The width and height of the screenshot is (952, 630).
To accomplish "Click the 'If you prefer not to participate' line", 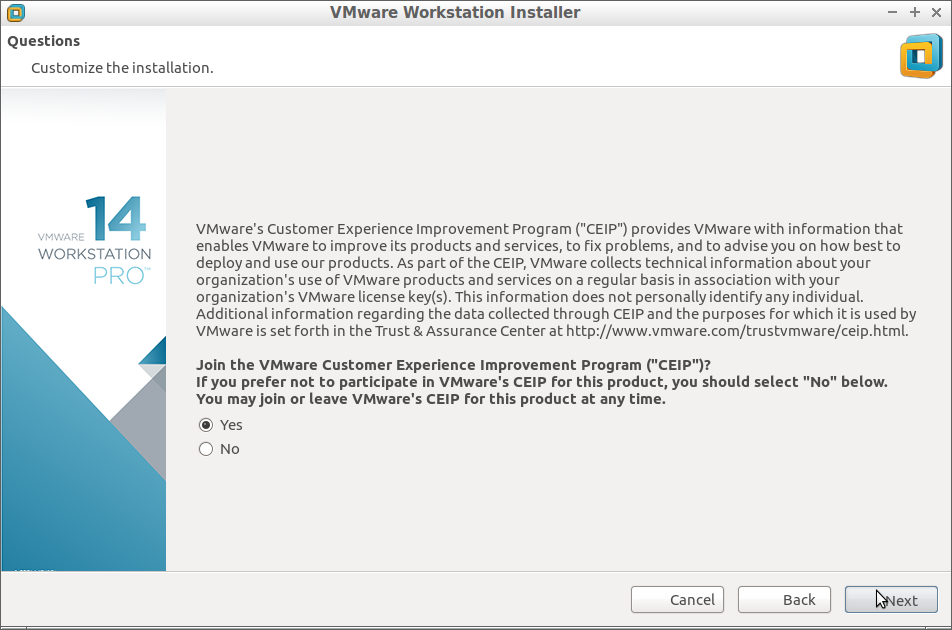I will click(542, 382).
